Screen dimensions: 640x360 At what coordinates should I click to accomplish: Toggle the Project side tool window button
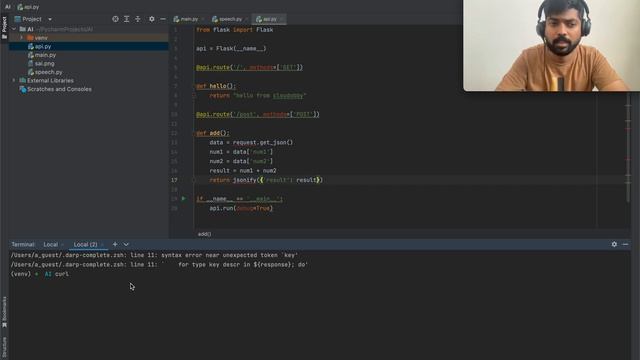[4, 28]
